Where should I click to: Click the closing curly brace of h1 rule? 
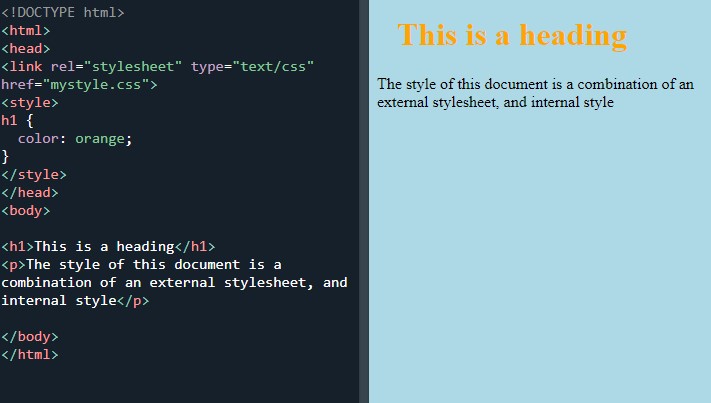coord(5,157)
